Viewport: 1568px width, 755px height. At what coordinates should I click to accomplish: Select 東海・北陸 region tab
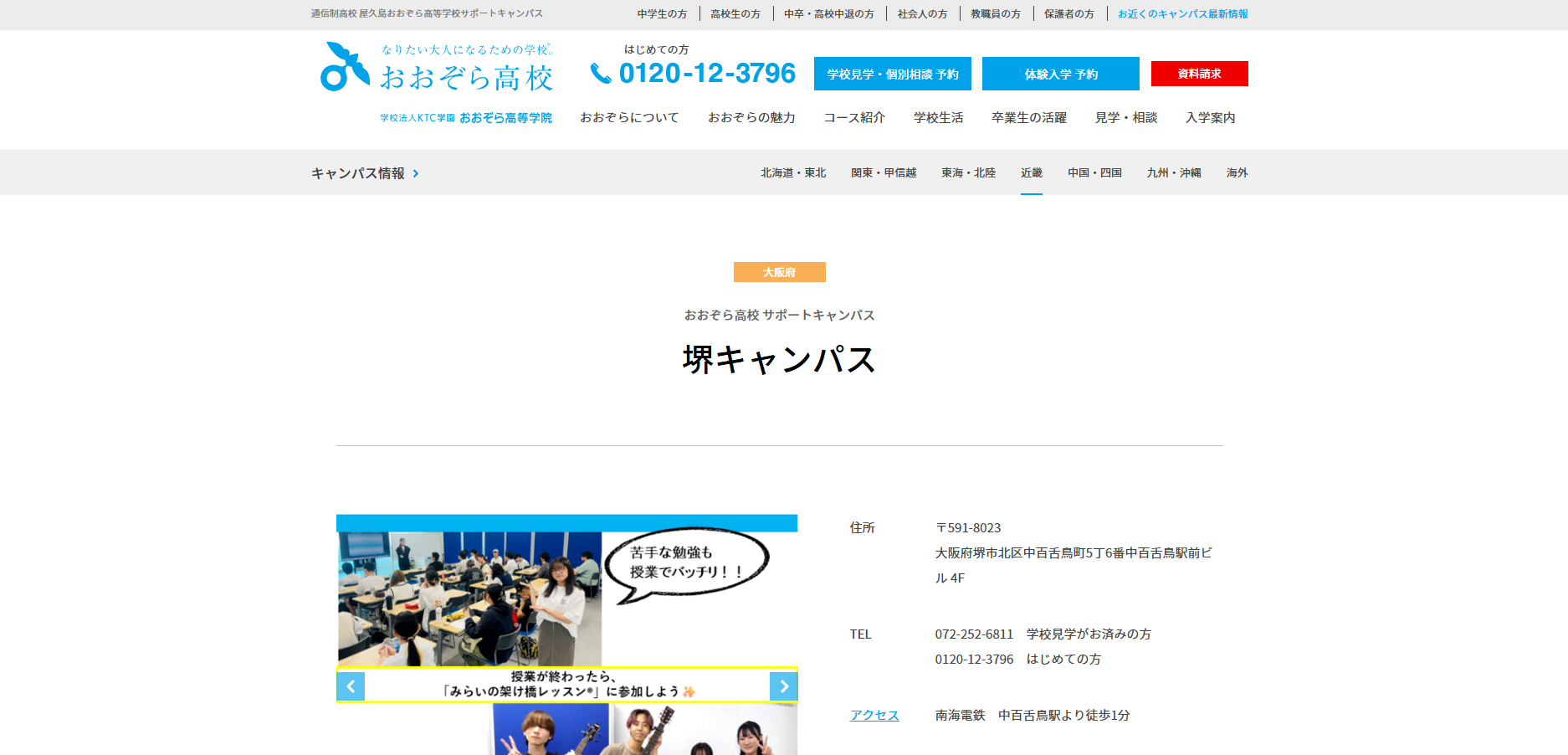(968, 173)
